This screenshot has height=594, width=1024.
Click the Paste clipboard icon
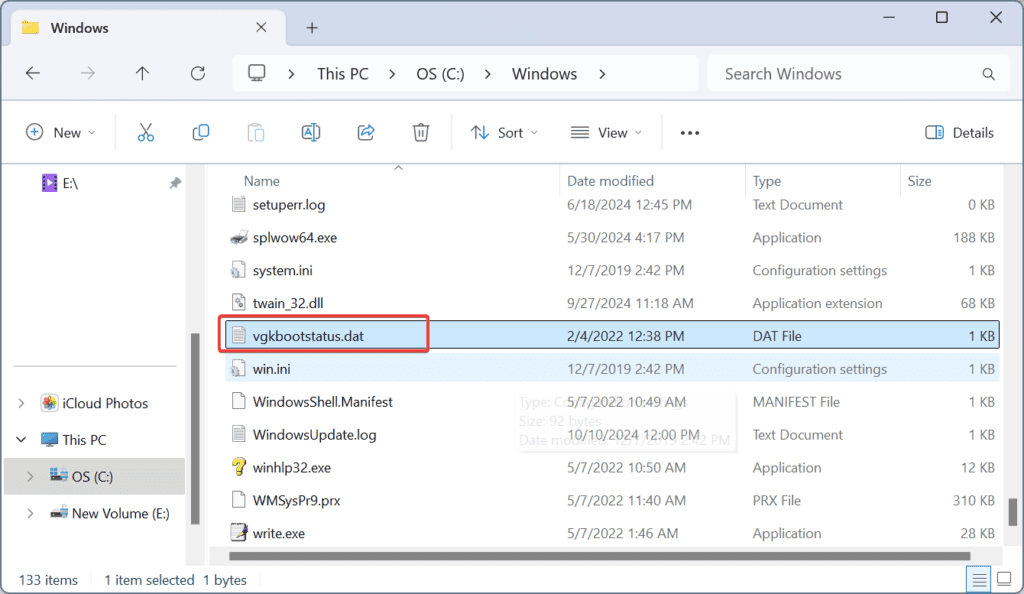pyautogui.click(x=255, y=133)
